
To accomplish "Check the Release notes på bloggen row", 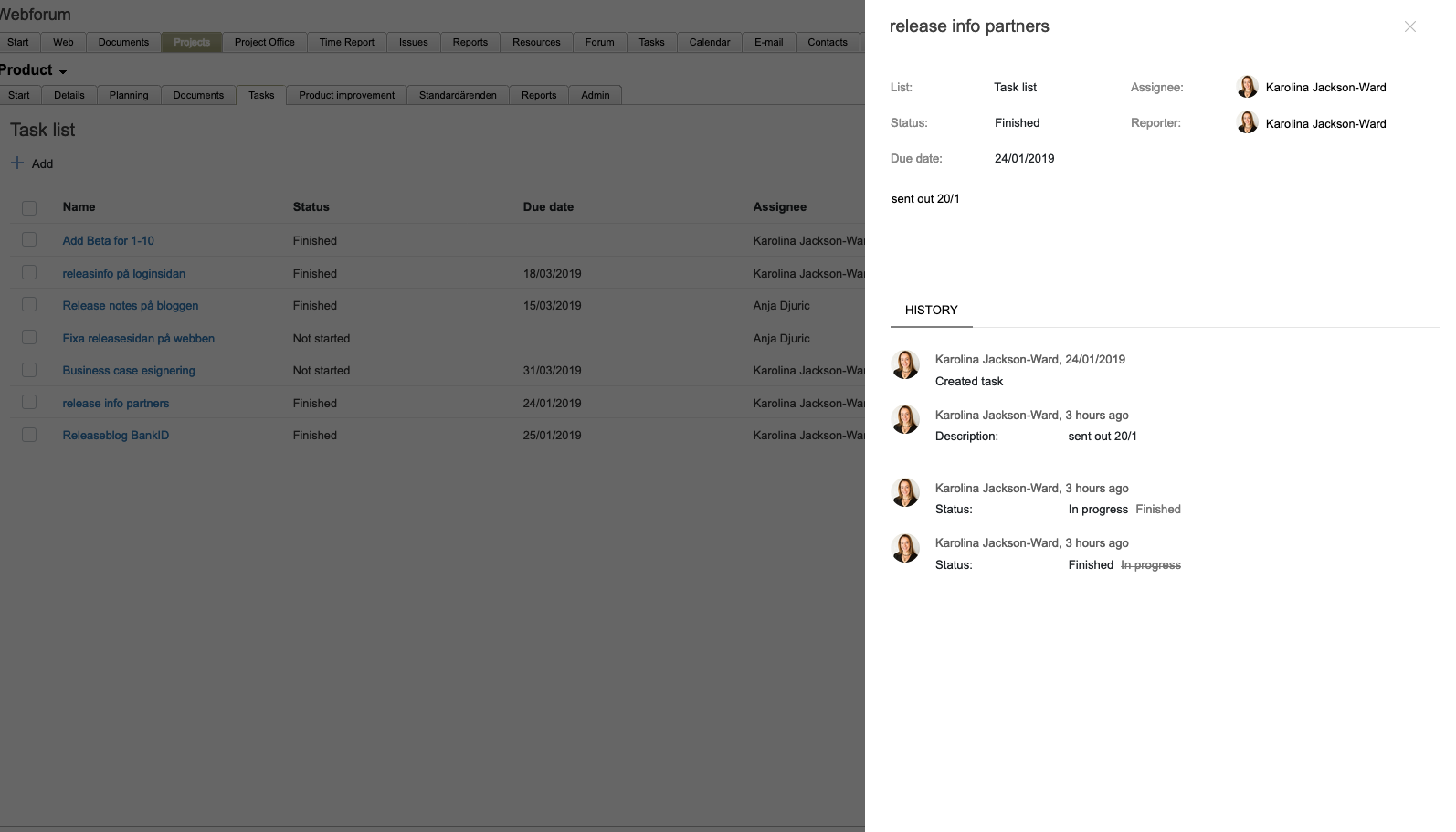I will [x=29, y=304].
